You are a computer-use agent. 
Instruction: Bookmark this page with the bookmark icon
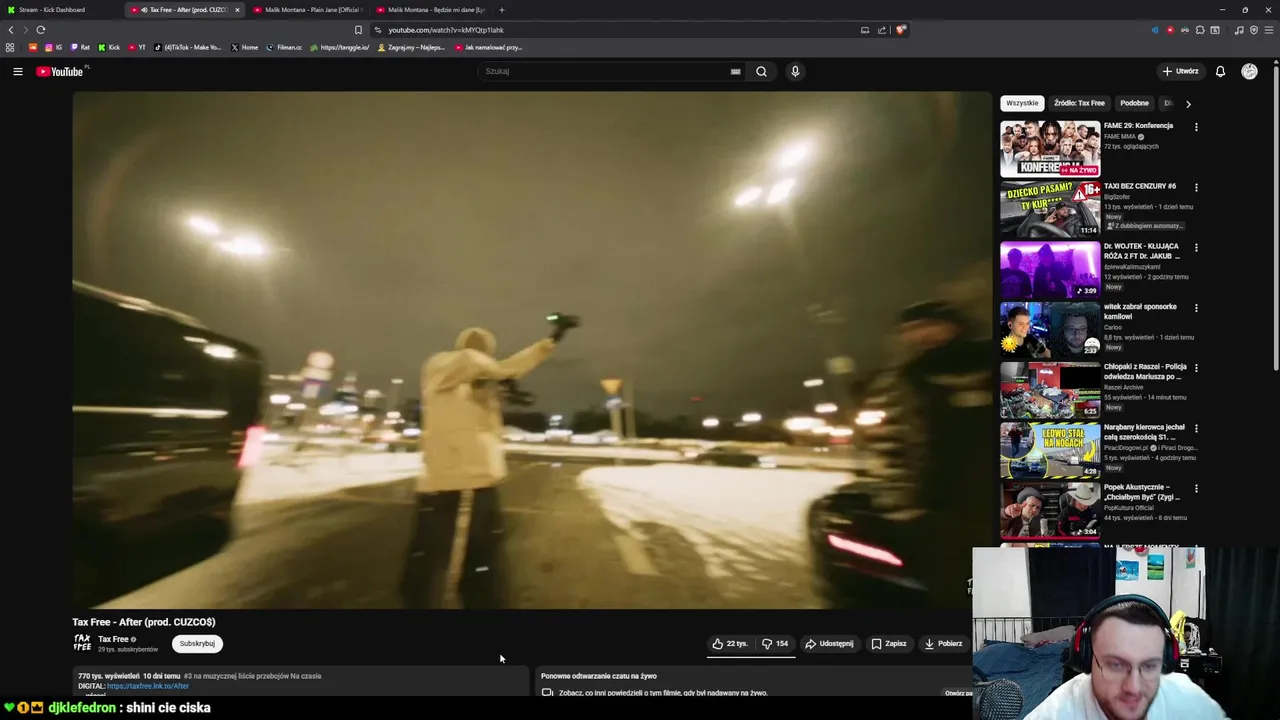click(x=358, y=30)
